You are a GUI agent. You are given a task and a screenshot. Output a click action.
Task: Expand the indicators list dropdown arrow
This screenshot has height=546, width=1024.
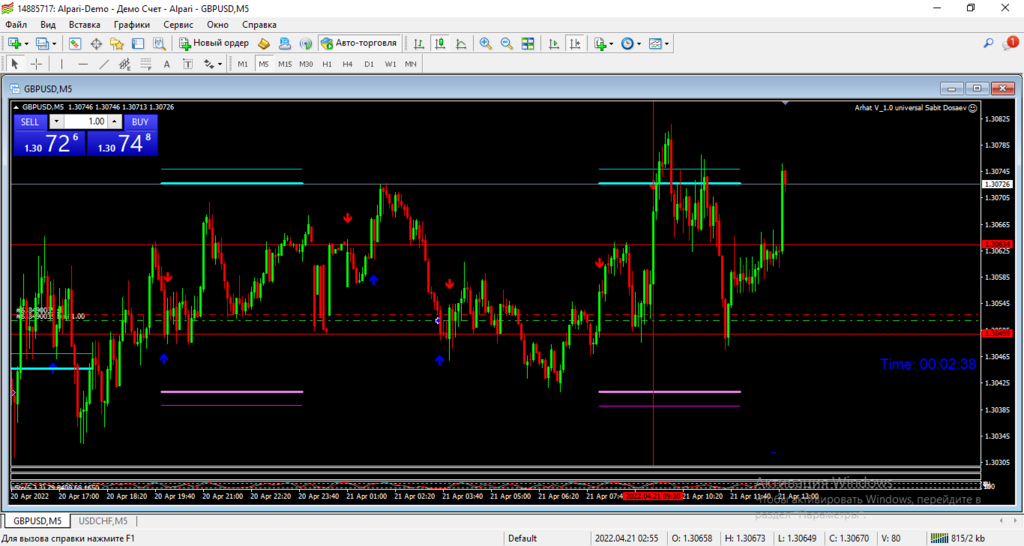[611, 44]
